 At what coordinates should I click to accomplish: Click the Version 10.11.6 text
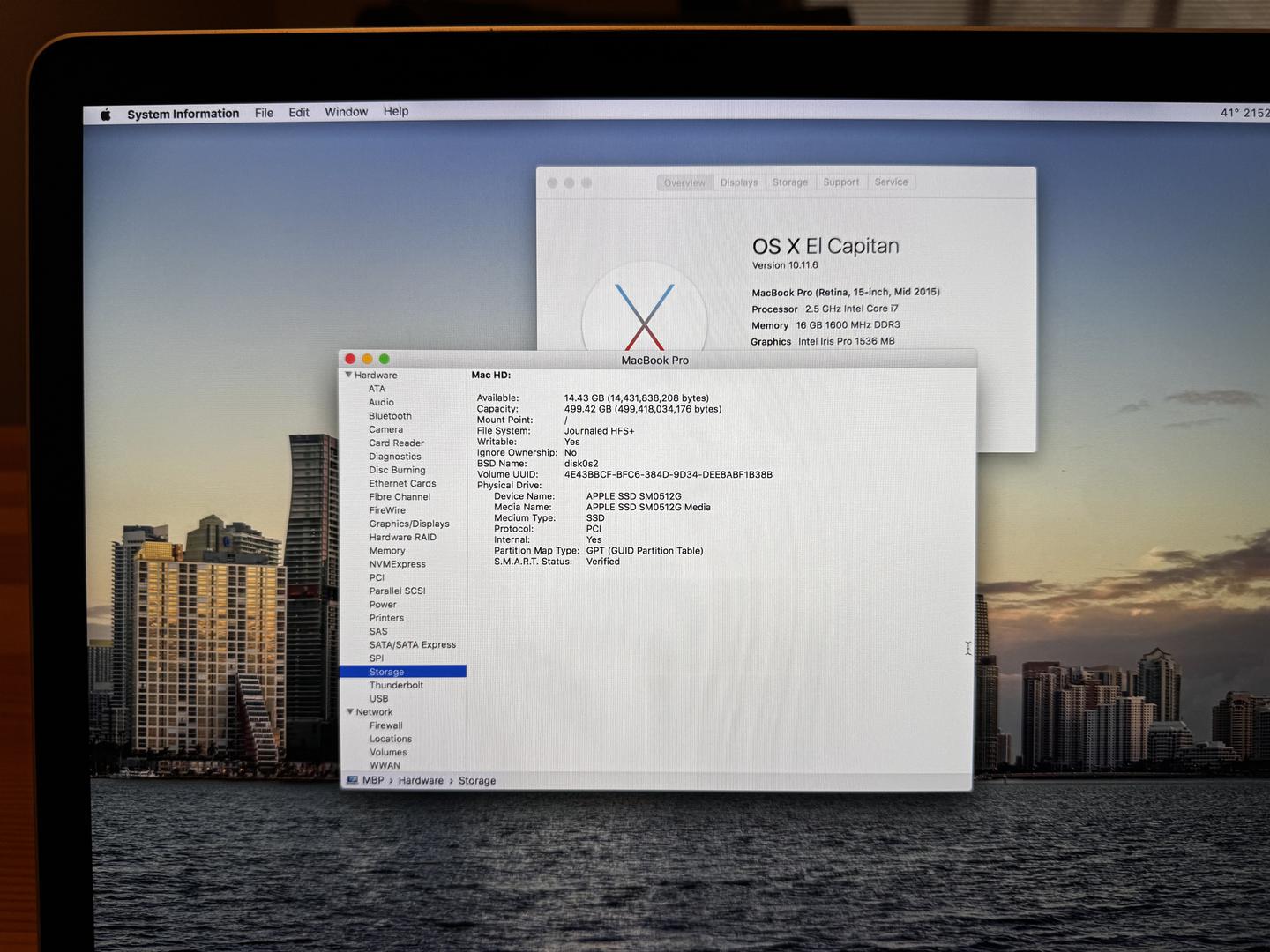pyautogui.click(x=785, y=265)
